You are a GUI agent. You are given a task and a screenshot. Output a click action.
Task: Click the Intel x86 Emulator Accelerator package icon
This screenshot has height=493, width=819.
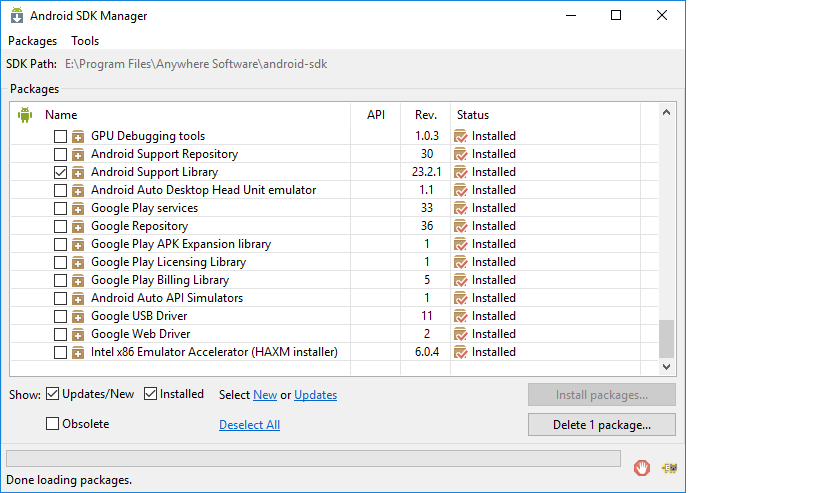coord(78,352)
